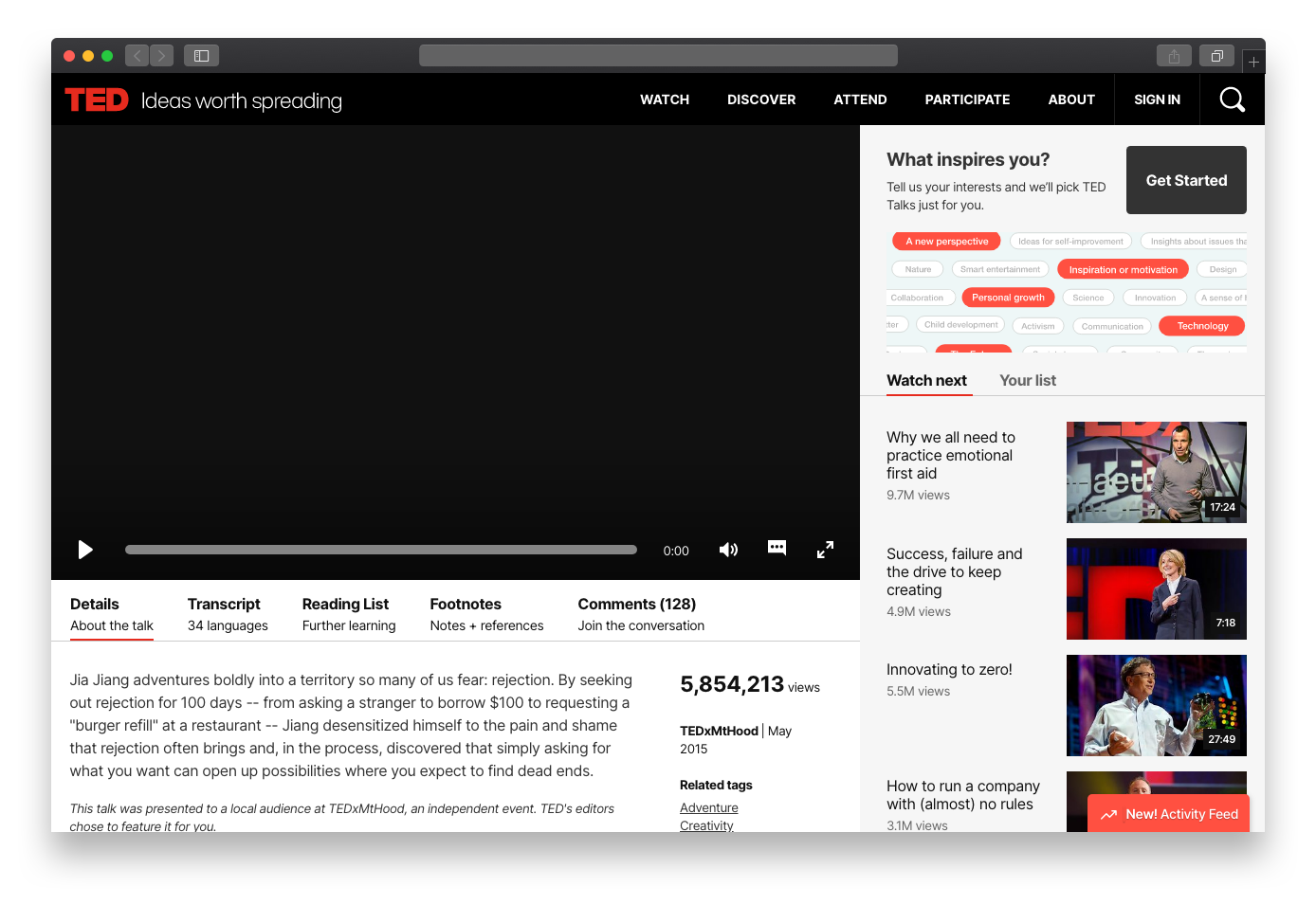The image size is (1316, 905).
Task: Open the subtitles speech-bubble icon
Action: pos(777,548)
